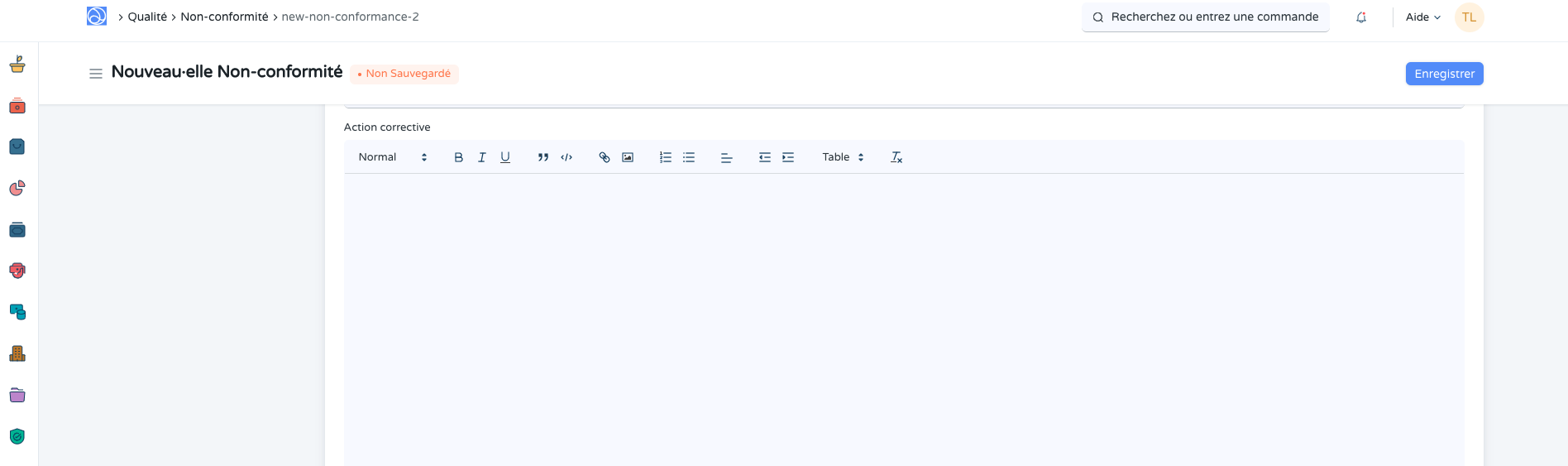1568x466 pixels.
Task: Go to Qualité in the breadcrumb
Action: coord(147,17)
